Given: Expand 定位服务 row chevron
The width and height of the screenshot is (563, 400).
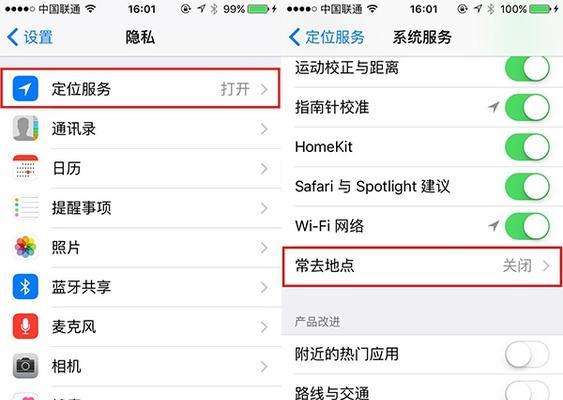Looking at the screenshot, I should 264,89.
